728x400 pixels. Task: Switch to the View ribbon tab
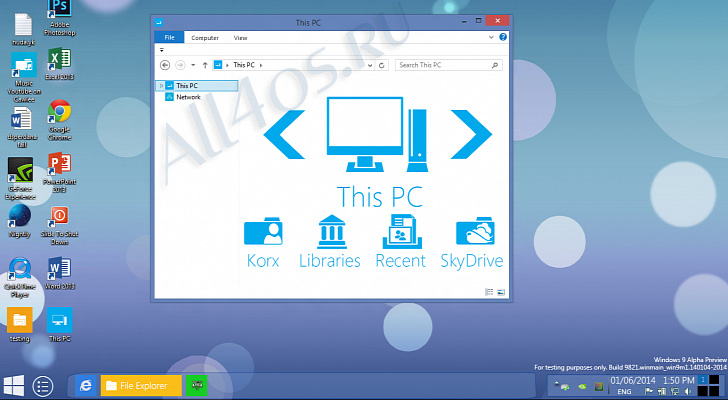[x=240, y=38]
